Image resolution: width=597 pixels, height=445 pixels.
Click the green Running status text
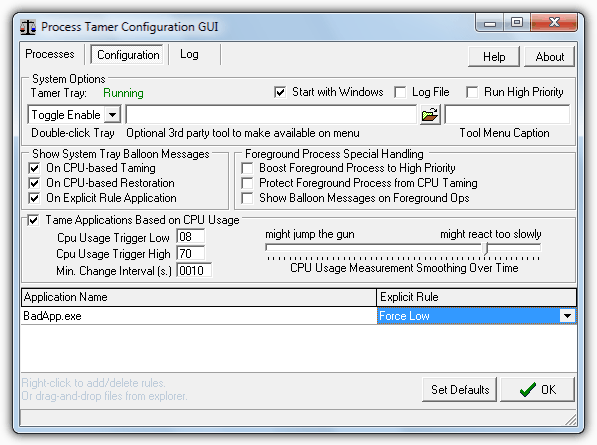point(123,93)
